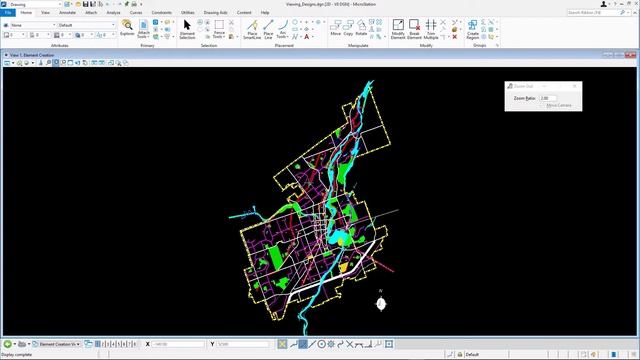This screenshot has height=360, width=640.
Task: Open the Help ribbon tab
Action: tap(265, 13)
